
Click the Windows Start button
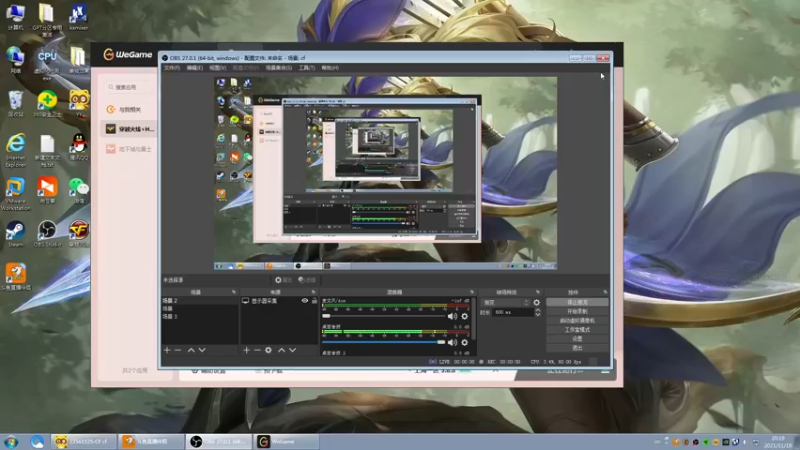coord(11,441)
